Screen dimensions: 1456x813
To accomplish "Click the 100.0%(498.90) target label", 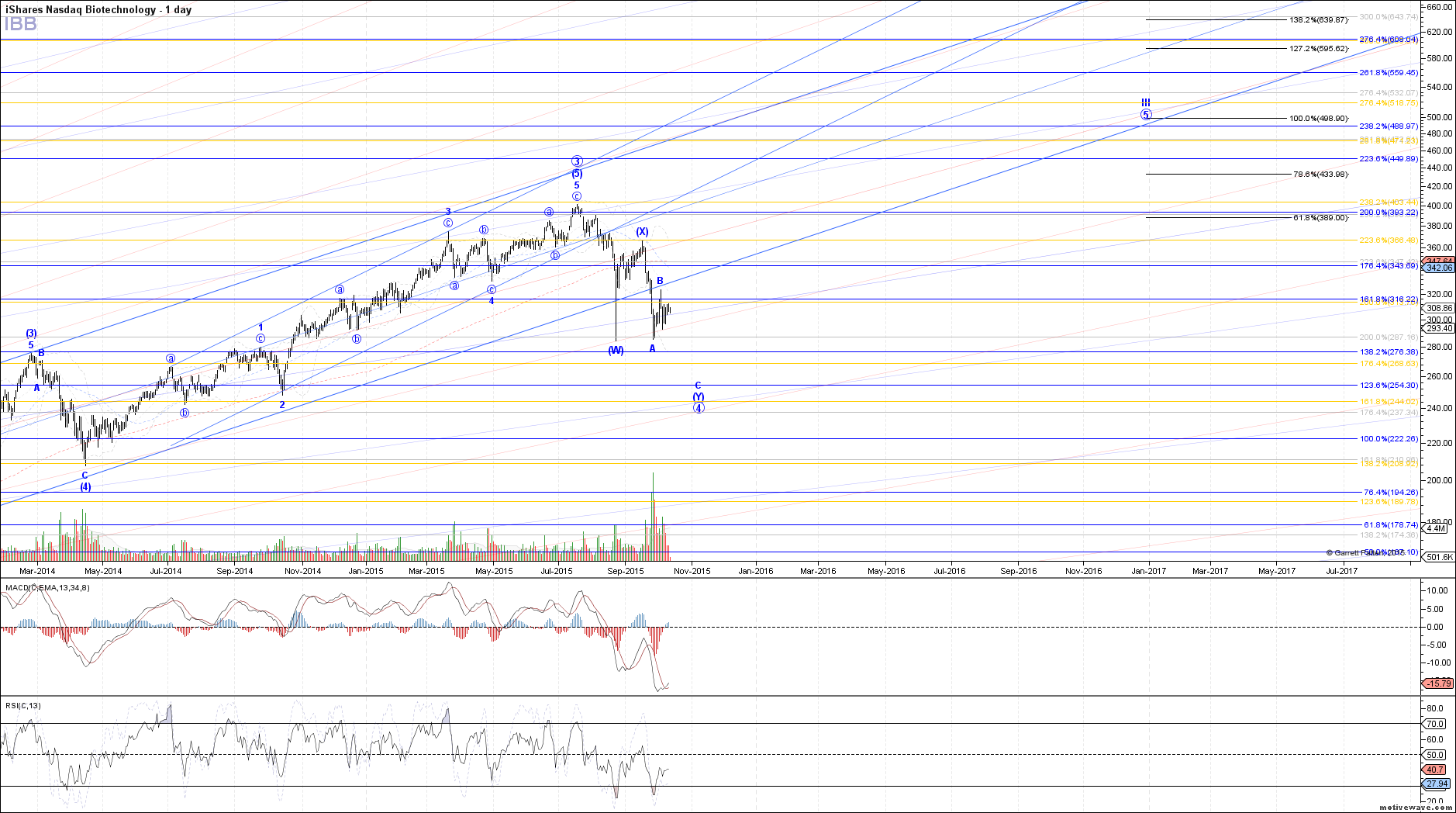I will [1319, 118].
